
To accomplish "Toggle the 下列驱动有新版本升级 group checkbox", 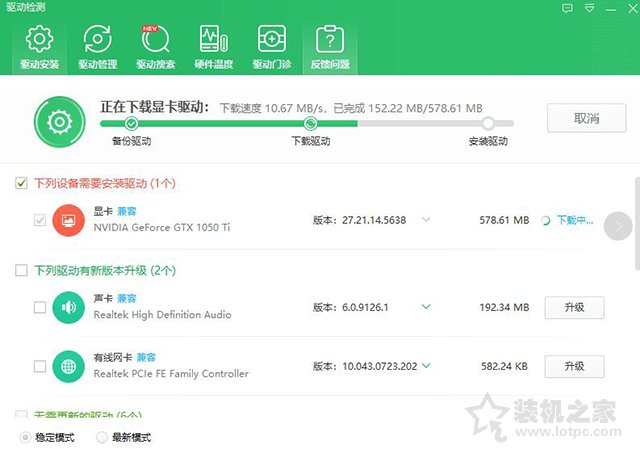I will (x=21, y=270).
